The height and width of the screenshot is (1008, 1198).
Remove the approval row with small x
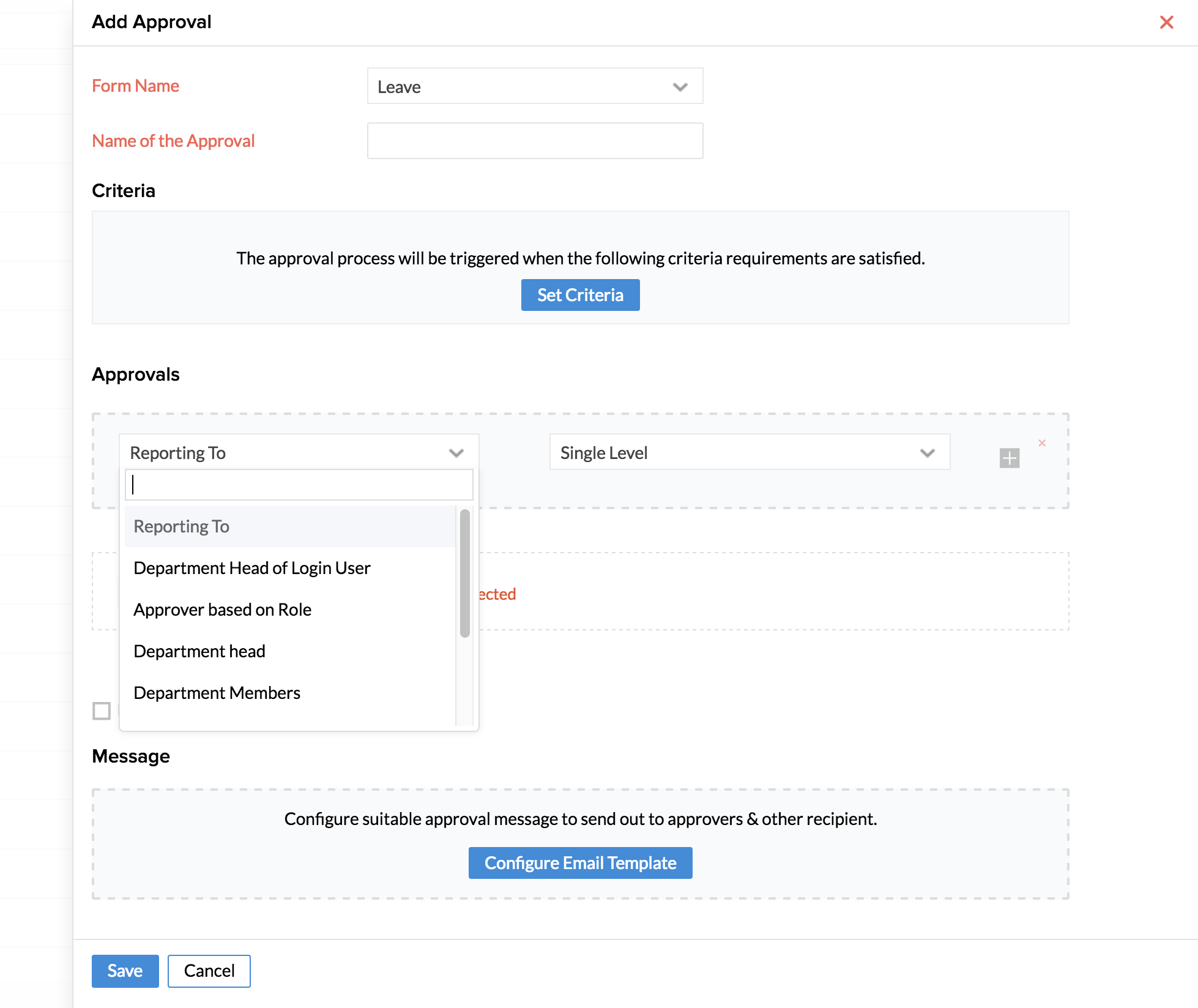pos(1042,442)
